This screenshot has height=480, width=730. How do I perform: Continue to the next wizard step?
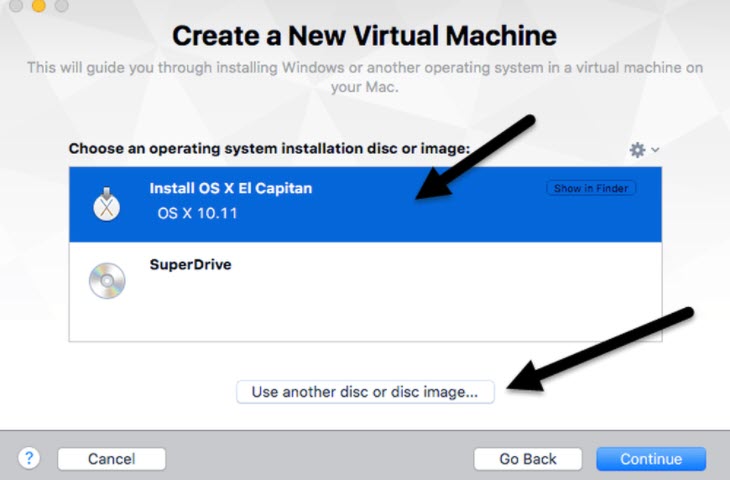651,459
